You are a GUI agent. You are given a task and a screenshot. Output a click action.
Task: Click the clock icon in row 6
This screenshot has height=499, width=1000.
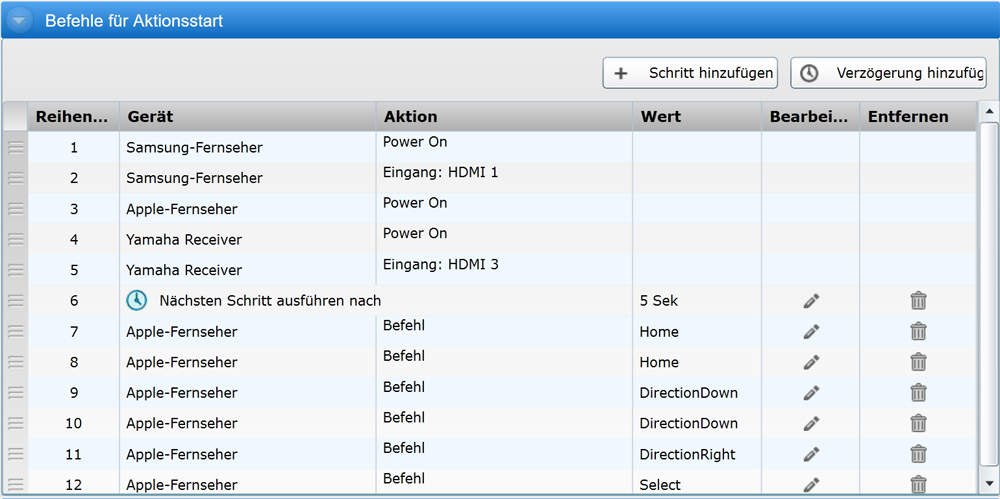pyautogui.click(x=137, y=300)
